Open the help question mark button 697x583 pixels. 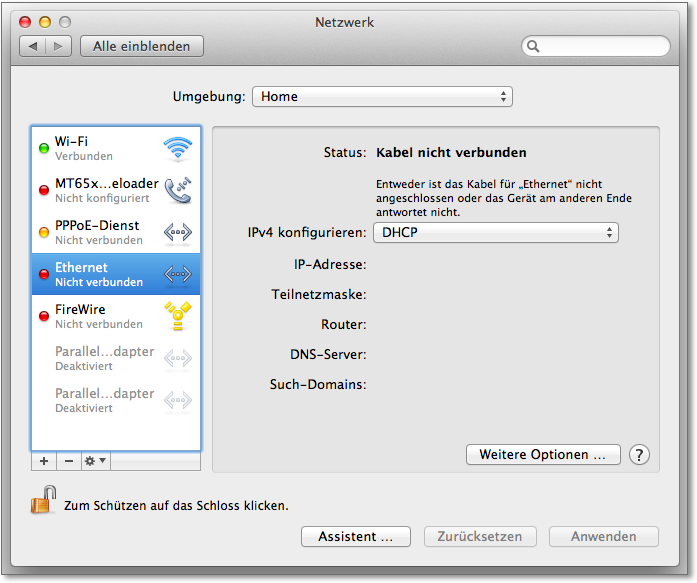(639, 455)
